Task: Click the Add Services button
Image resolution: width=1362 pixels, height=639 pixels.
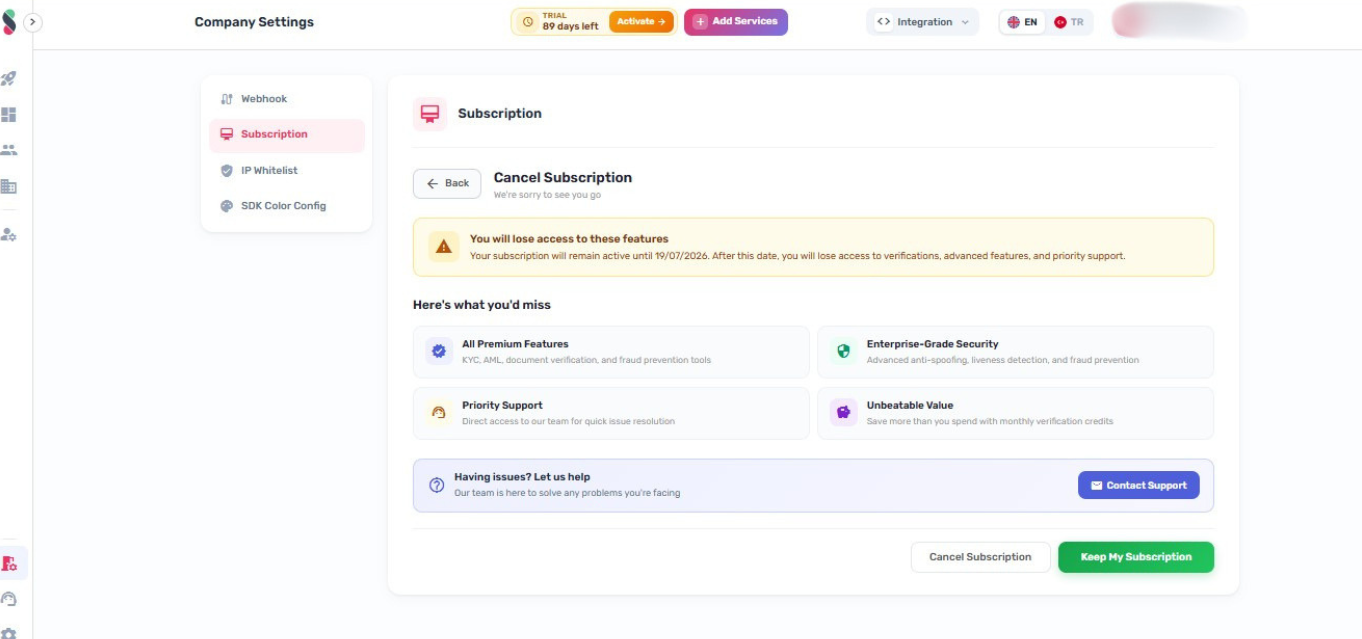Action: (736, 22)
